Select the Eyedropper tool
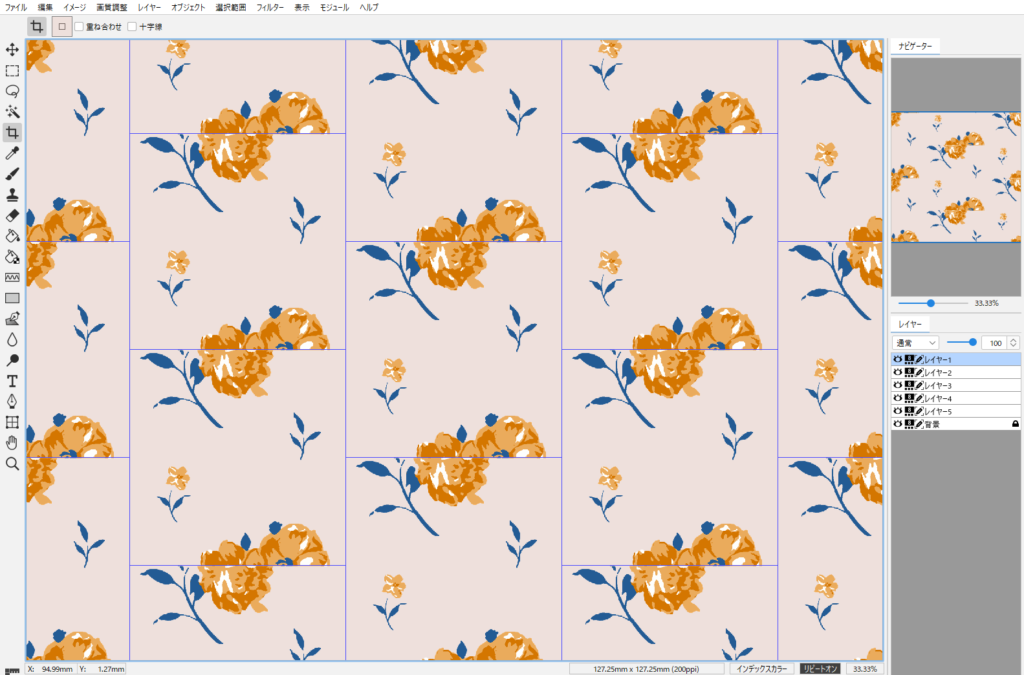The height and width of the screenshot is (675, 1024). 12,153
